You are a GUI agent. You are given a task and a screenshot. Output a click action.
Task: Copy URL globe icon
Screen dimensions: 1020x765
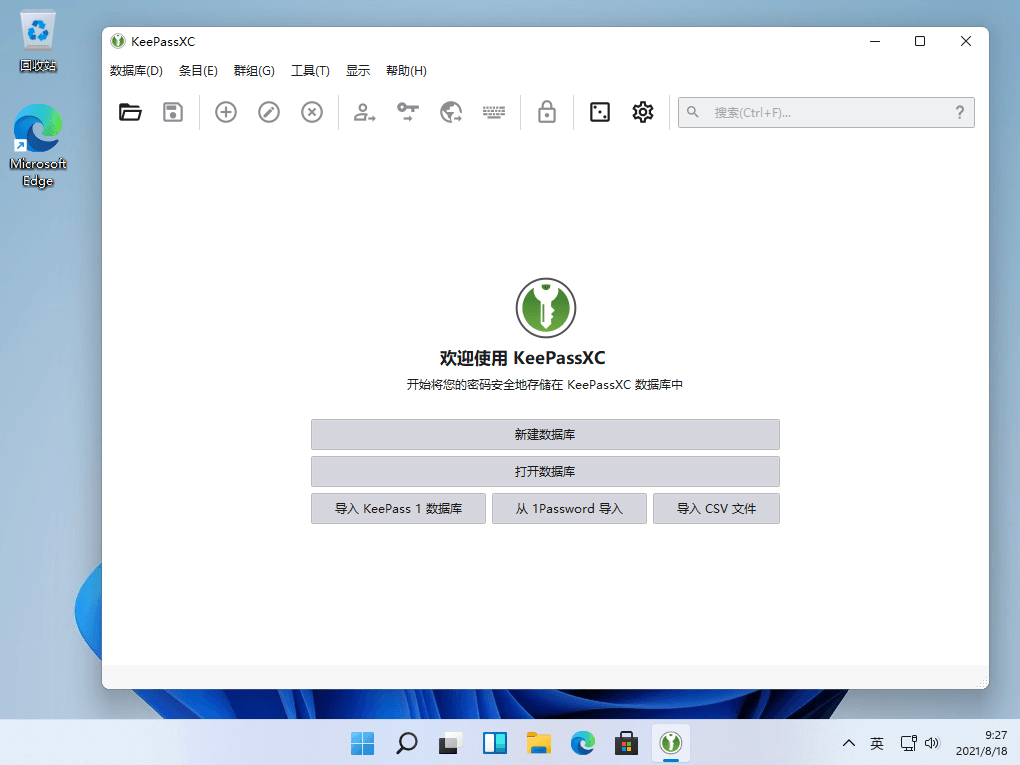(x=451, y=113)
